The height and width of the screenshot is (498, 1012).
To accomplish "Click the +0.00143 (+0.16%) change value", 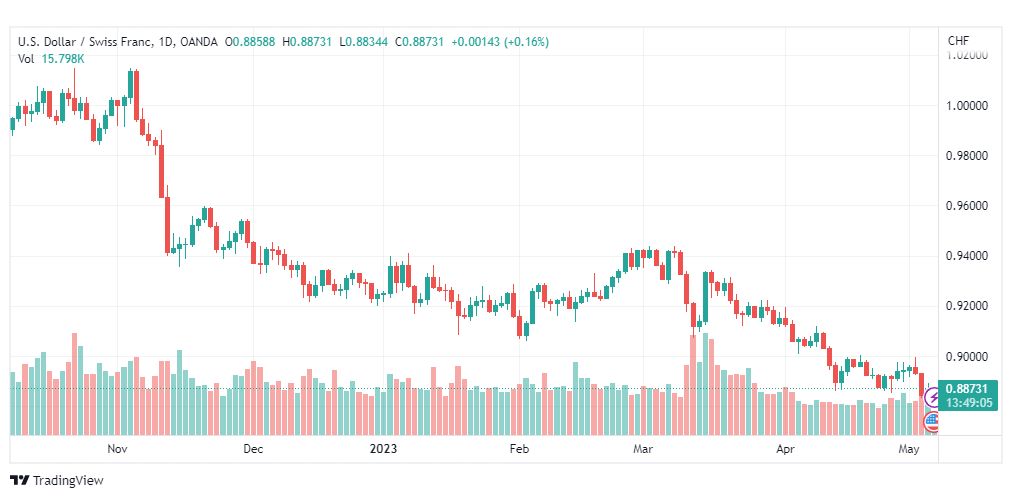I will click(500, 42).
